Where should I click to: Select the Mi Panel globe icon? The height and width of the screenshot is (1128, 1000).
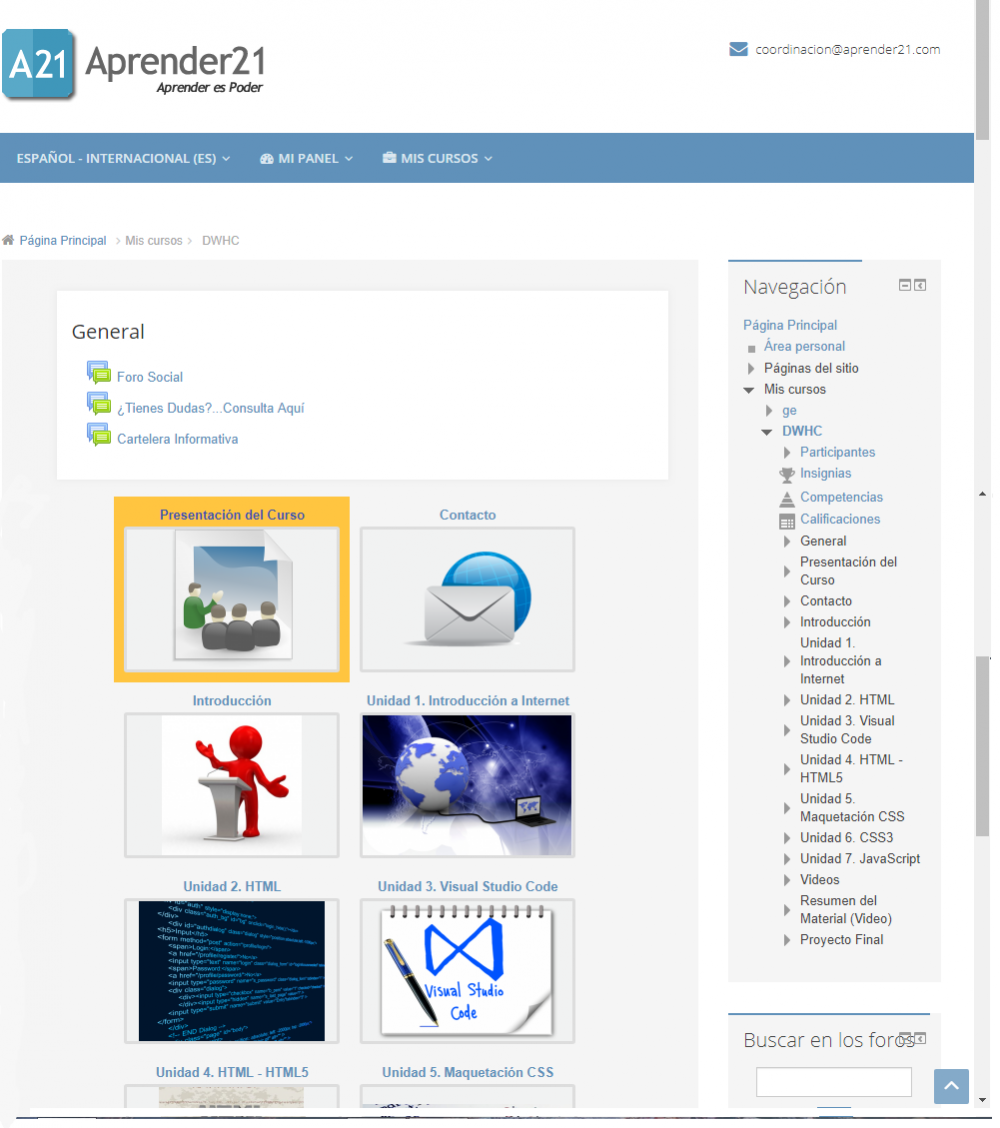[266, 158]
